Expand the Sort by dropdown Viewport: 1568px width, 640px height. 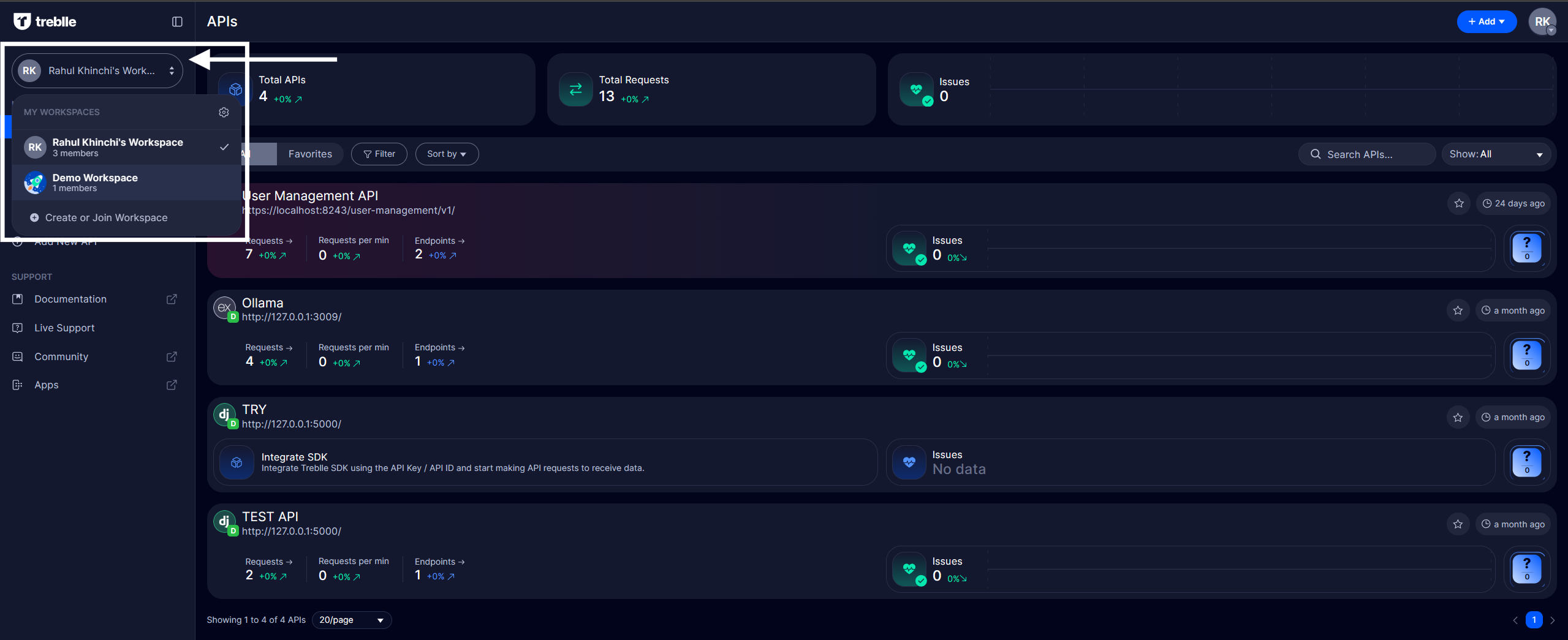point(447,154)
